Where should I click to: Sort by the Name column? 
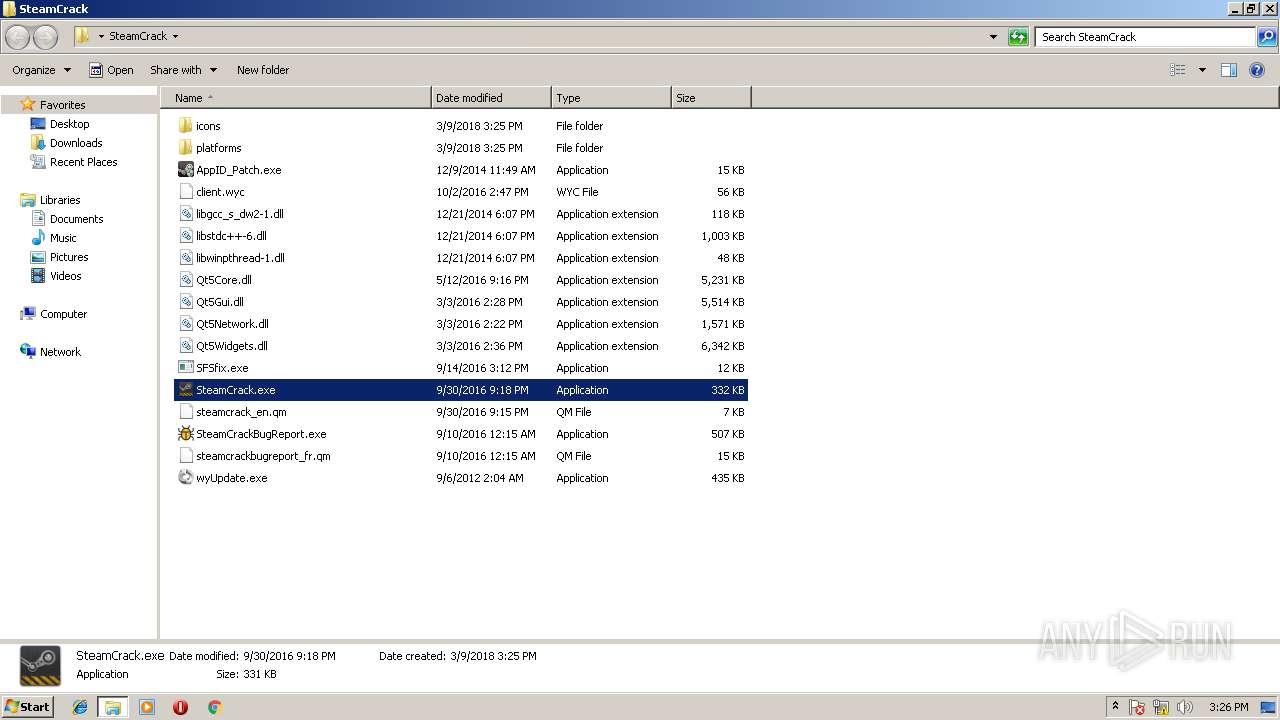[295, 98]
